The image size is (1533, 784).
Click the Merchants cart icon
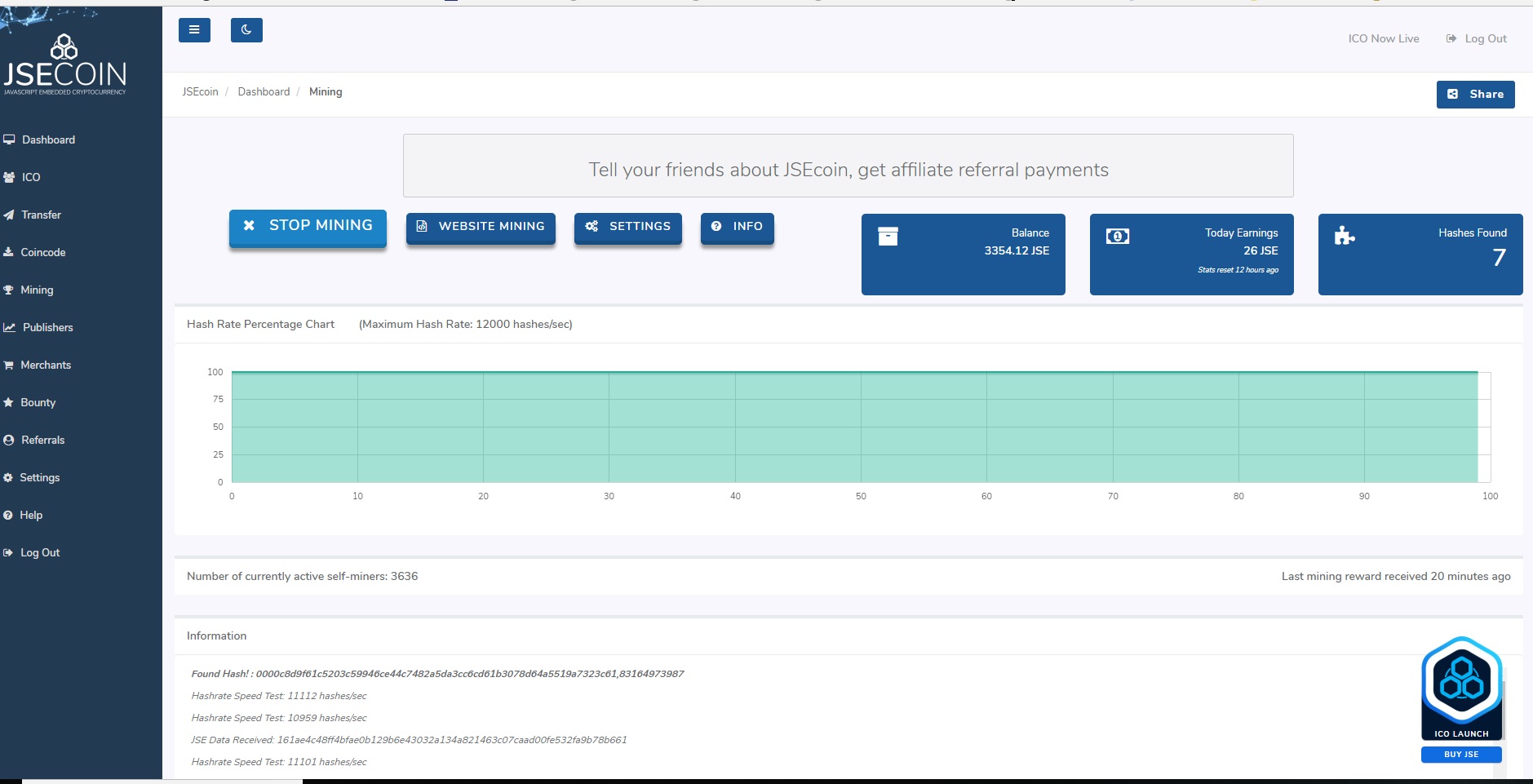(8, 365)
